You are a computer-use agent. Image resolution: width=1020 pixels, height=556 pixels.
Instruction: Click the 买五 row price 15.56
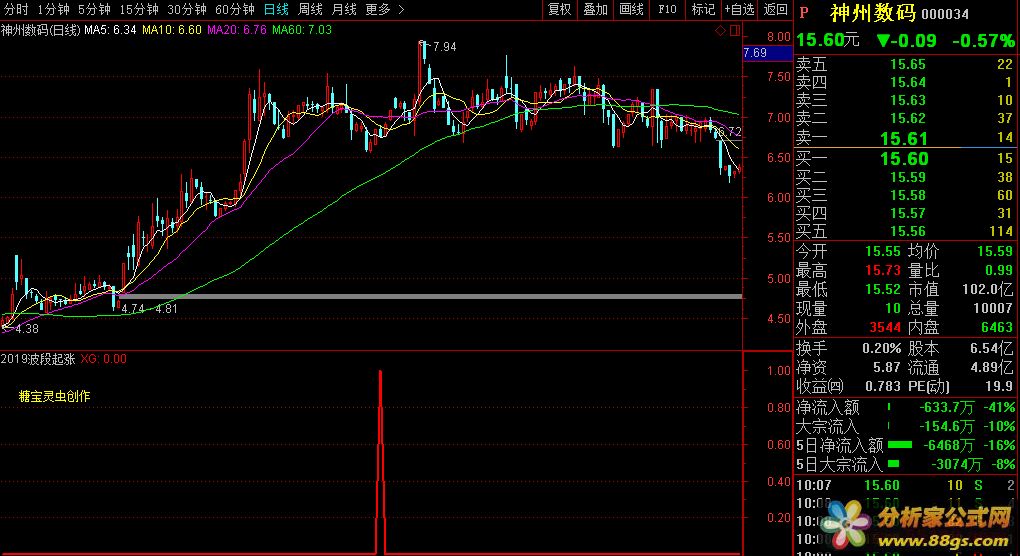pyautogui.click(x=907, y=232)
